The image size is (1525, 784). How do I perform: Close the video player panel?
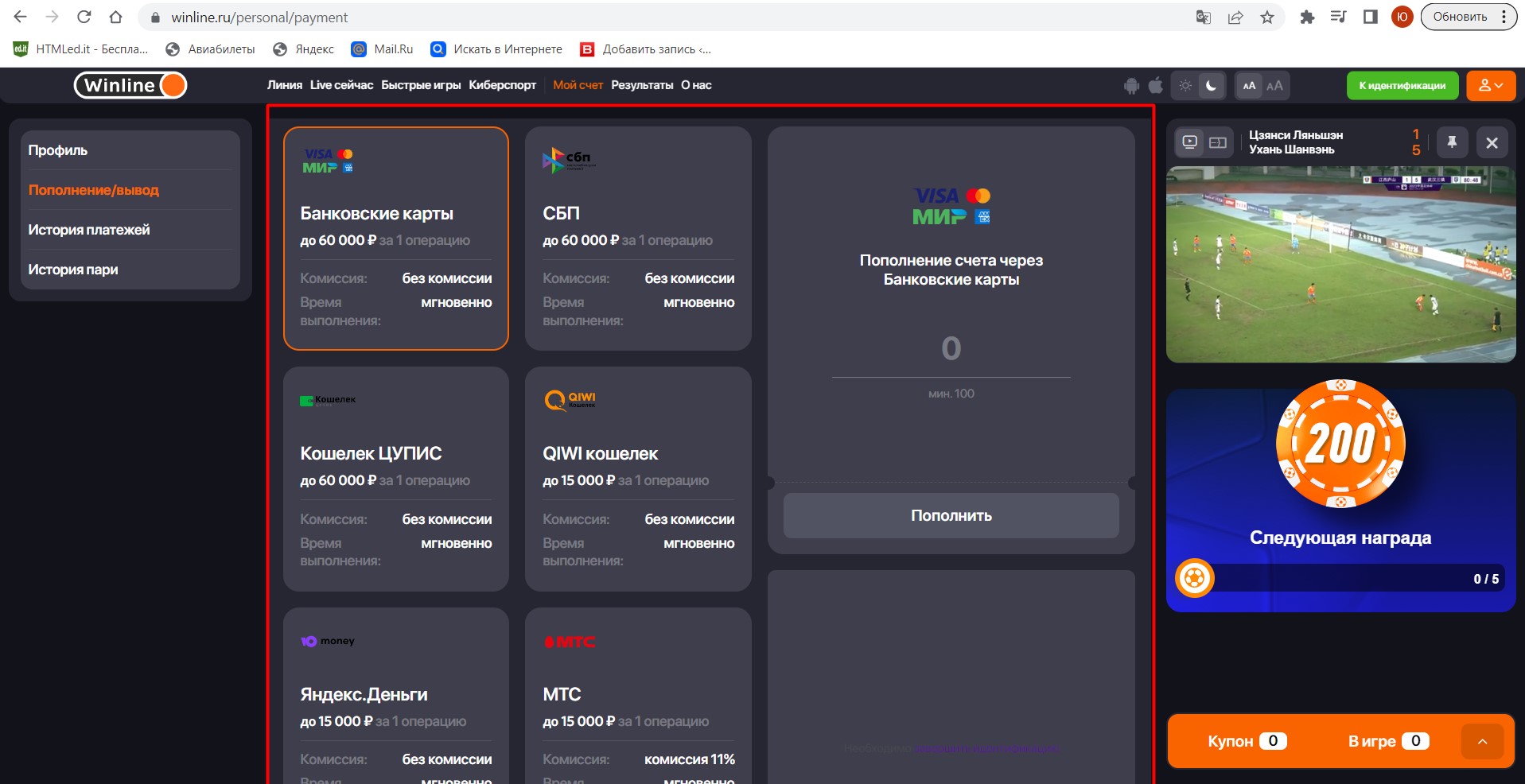tap(1492, 143)
